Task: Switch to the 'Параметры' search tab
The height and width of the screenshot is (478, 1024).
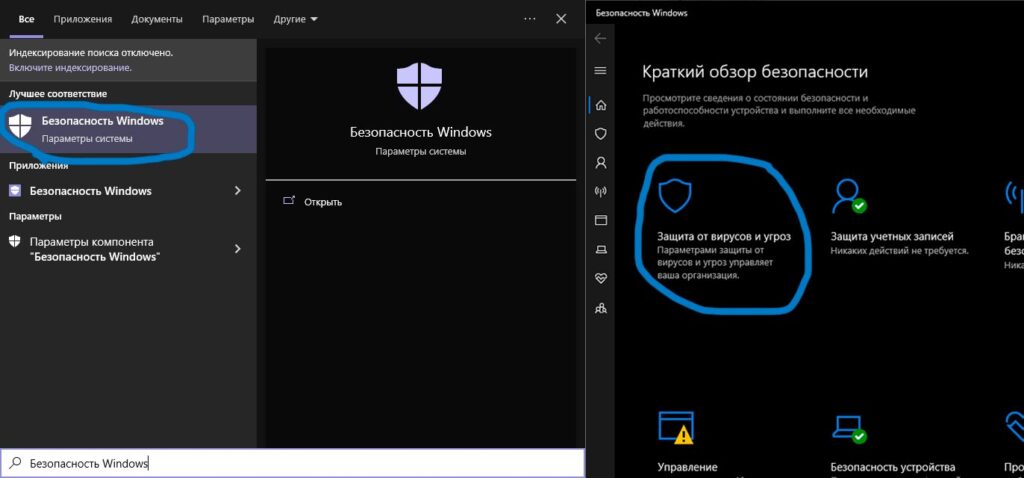Action: [228, 20]
